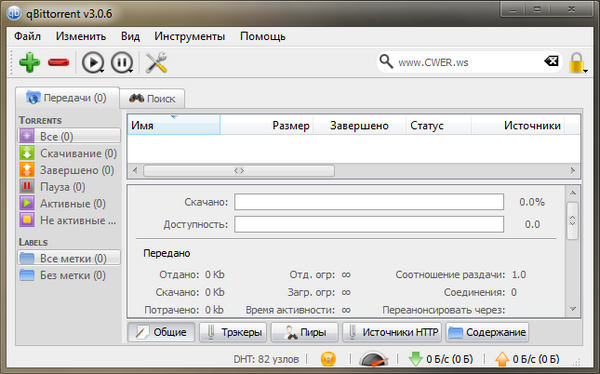The image size is (600, 374).
Task: Click the upload speed 0 Б/с indicator
Action: point(527,359)
